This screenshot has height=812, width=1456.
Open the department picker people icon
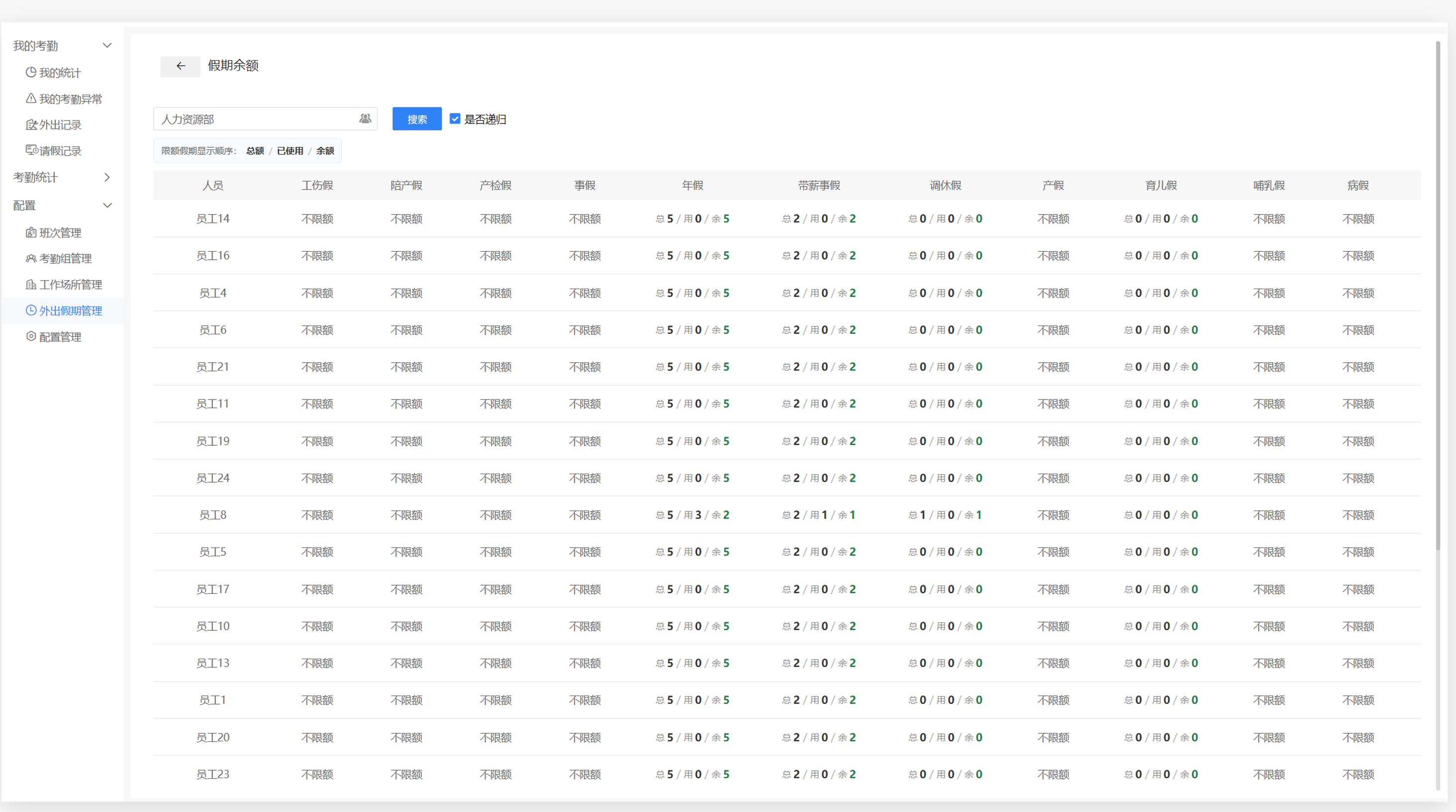coord(365,118)
